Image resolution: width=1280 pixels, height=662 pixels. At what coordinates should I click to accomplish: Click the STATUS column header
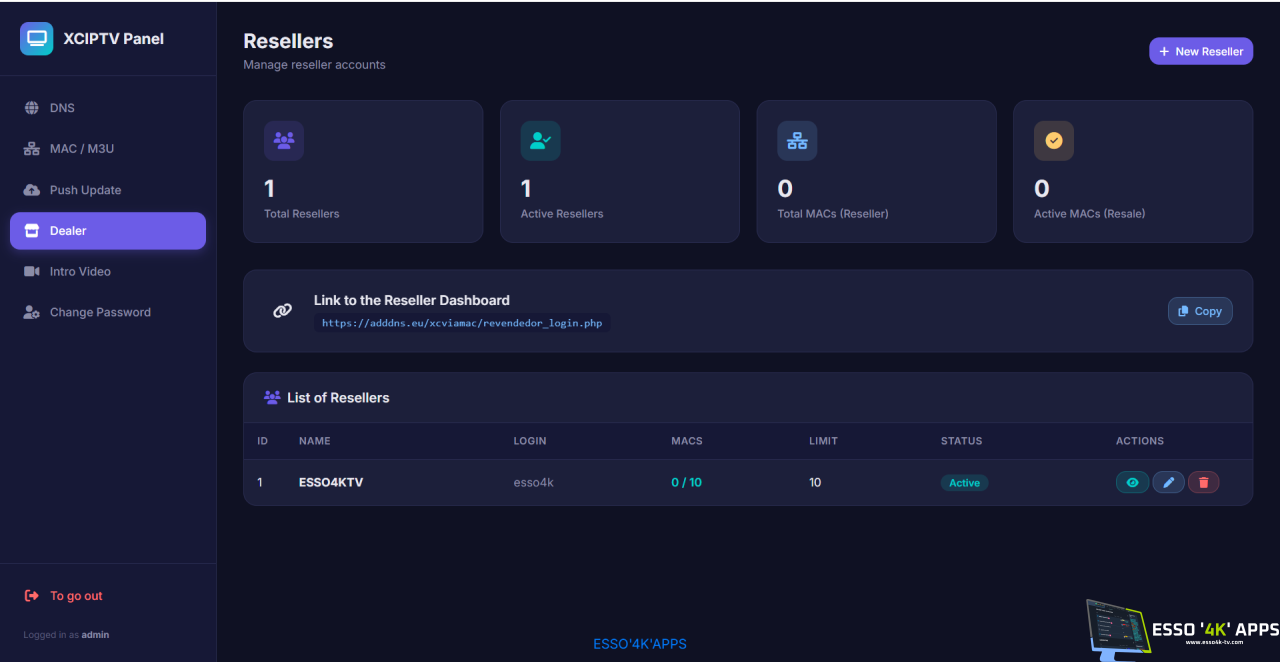tap(962, 441)
